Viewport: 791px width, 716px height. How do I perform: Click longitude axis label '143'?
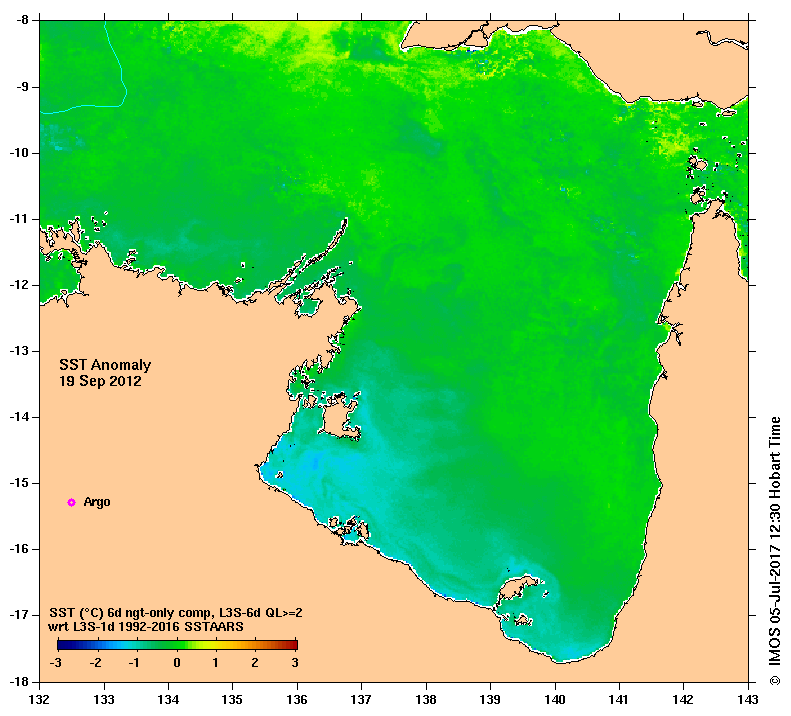click(x=748, y=699)
